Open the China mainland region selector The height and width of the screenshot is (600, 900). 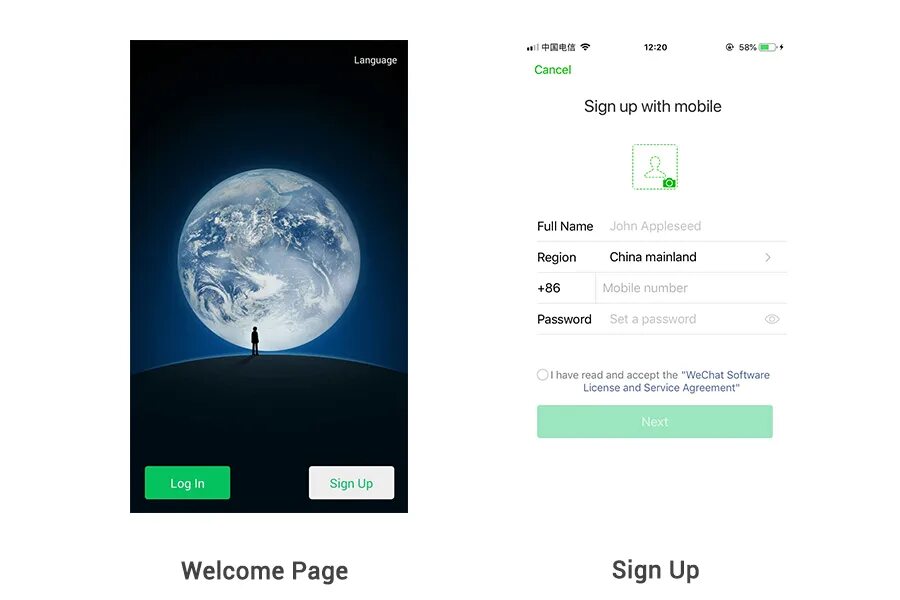[662, 257]
